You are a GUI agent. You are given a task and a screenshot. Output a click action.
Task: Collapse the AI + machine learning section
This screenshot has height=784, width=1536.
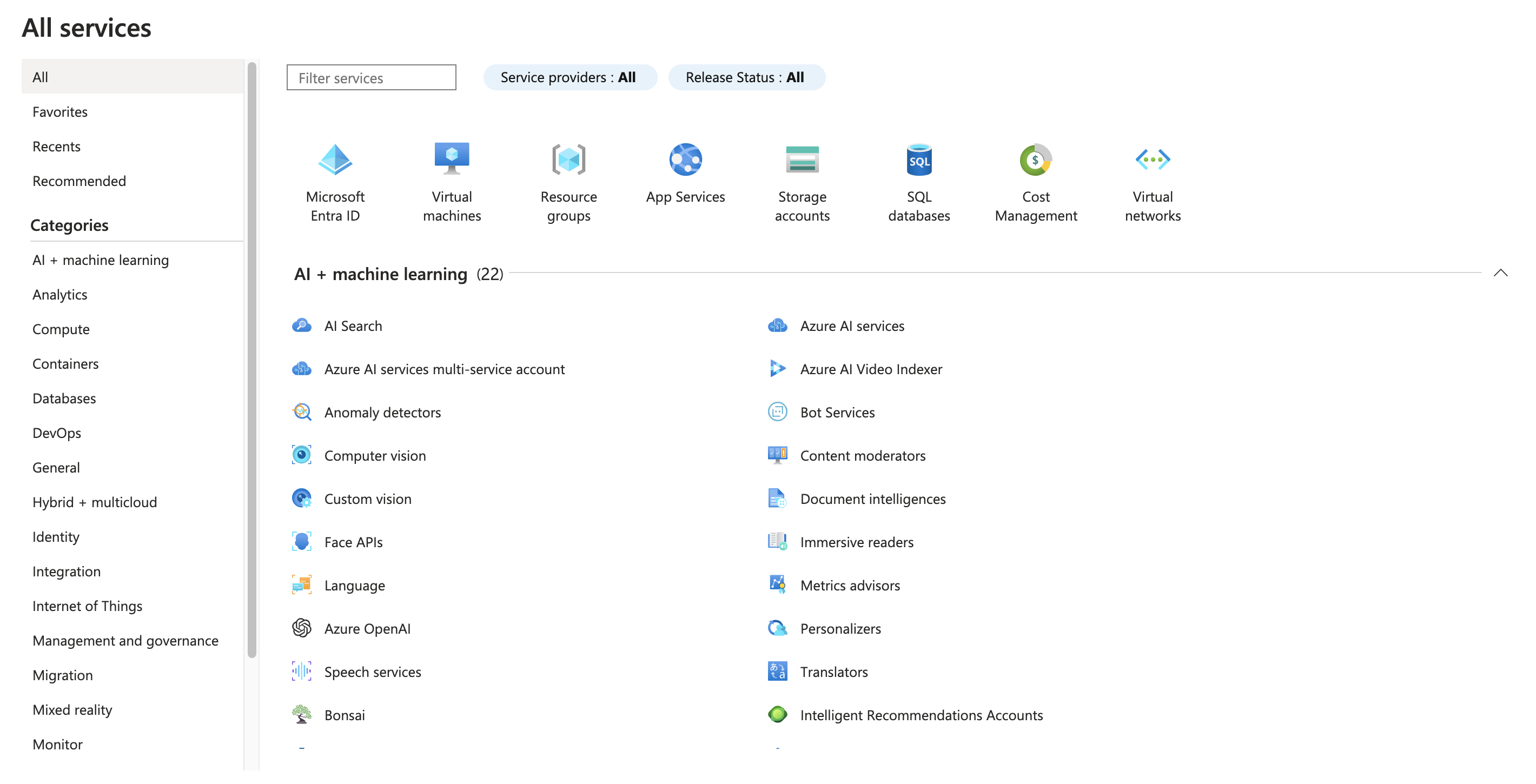coord(1500,273)
